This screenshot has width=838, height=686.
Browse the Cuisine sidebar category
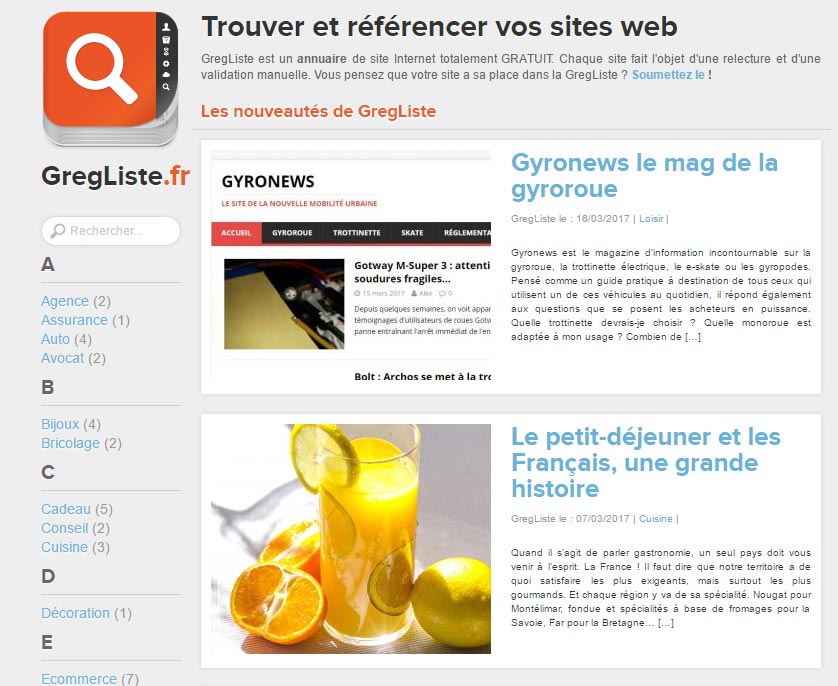65,547
